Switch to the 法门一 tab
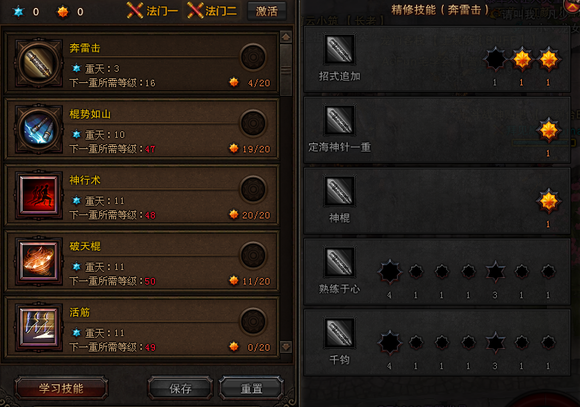This screenshot has width=580, height=407. tap(152, 11)
